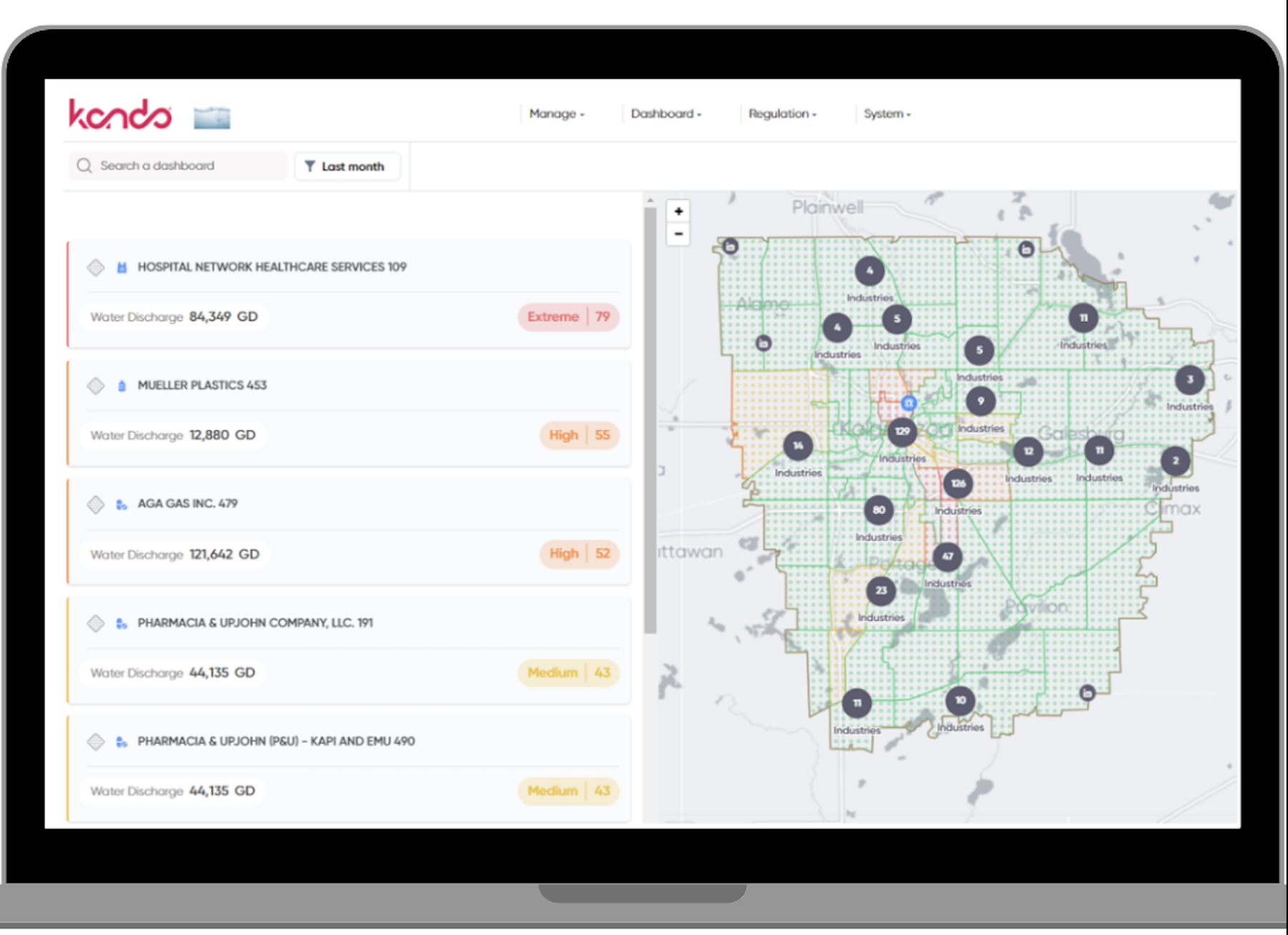Click the 23 industries cluster marker

[881, 591]
